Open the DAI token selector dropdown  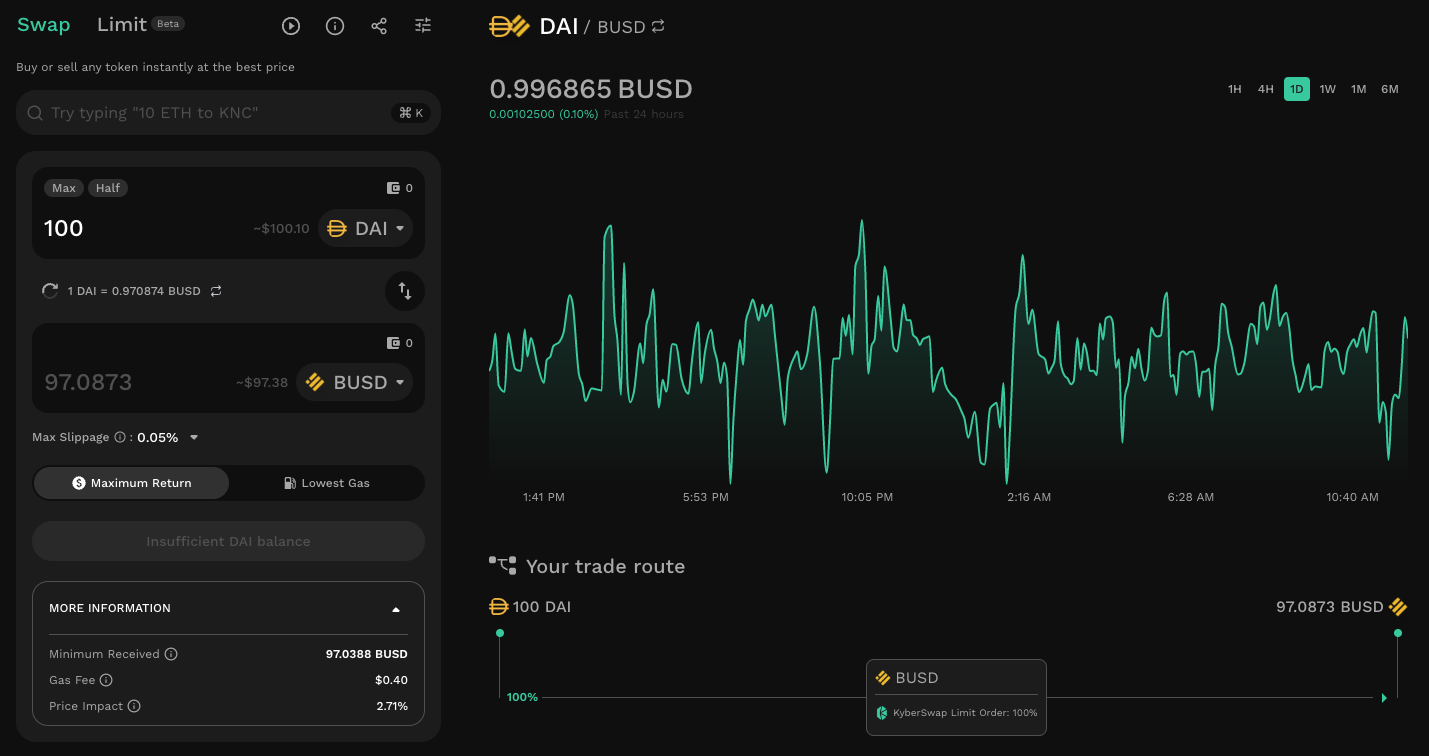(366, 228)
